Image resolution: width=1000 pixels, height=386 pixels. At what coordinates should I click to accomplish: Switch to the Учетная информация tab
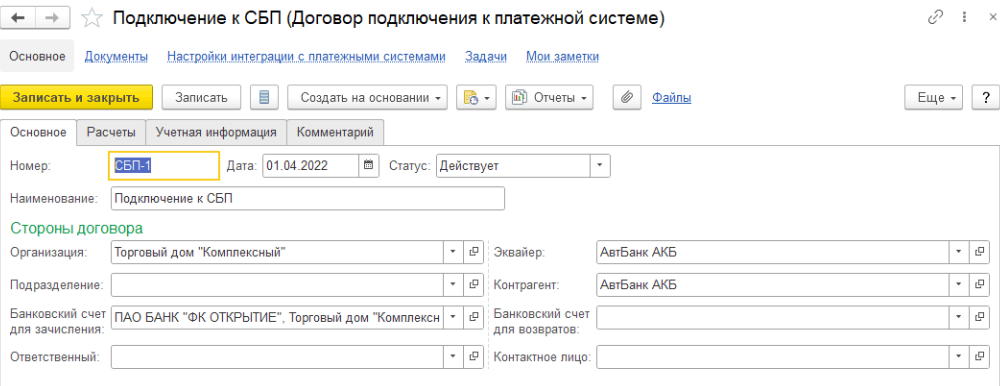(216, 132)
